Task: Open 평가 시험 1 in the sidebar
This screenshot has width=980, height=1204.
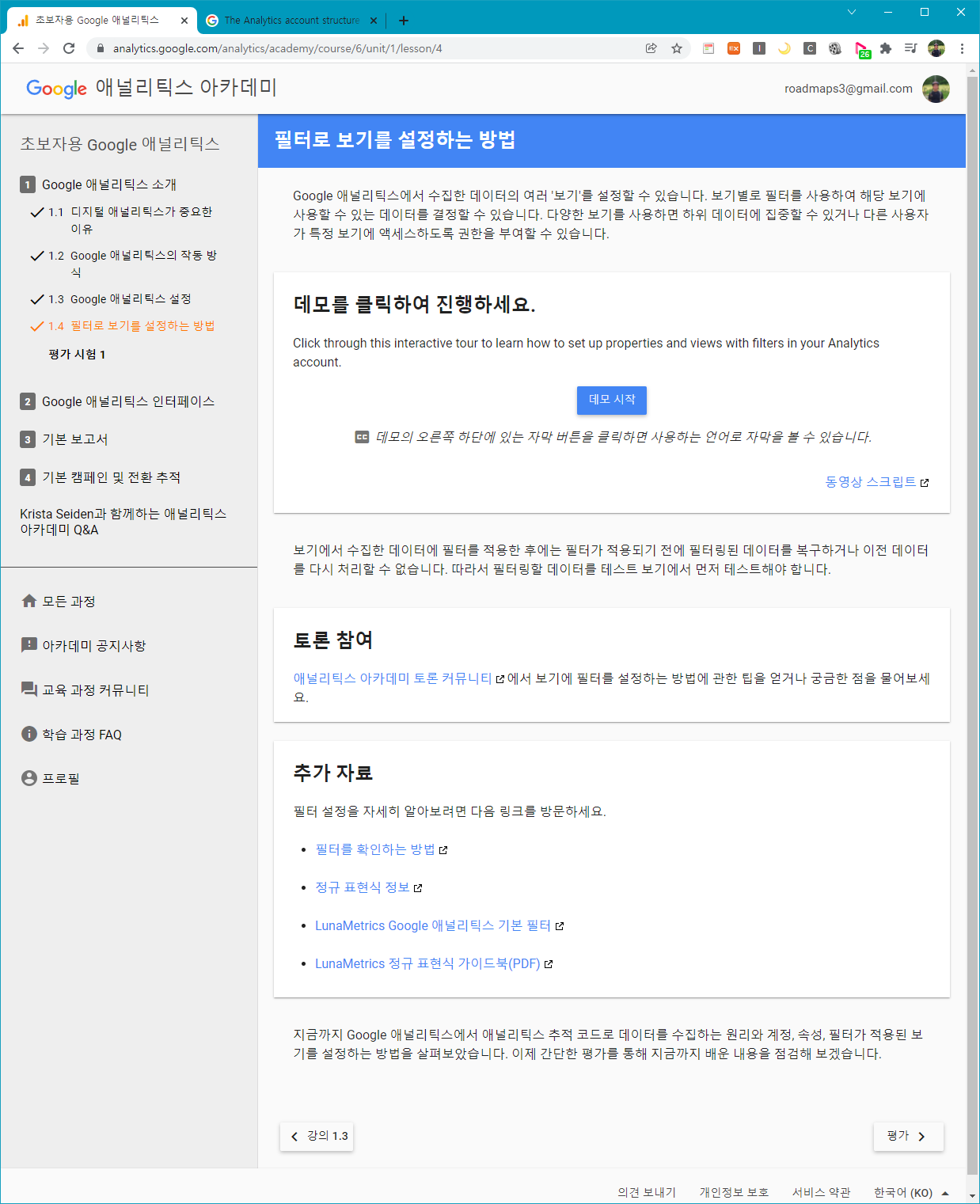Action: (77, 354)
